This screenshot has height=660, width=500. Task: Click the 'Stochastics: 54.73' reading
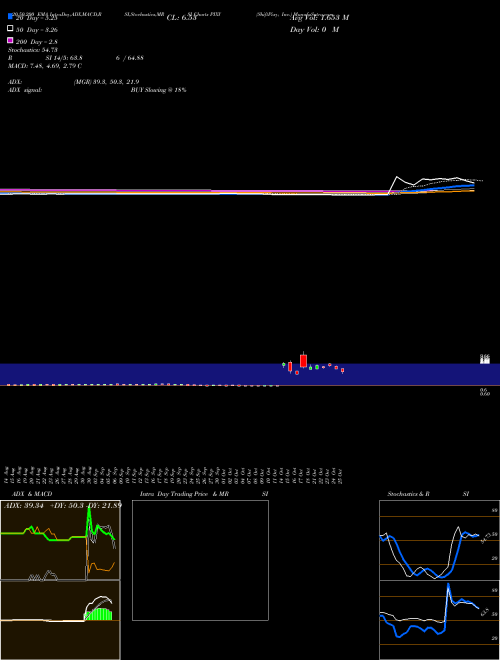pyautogui.click(x=33, y=50)
